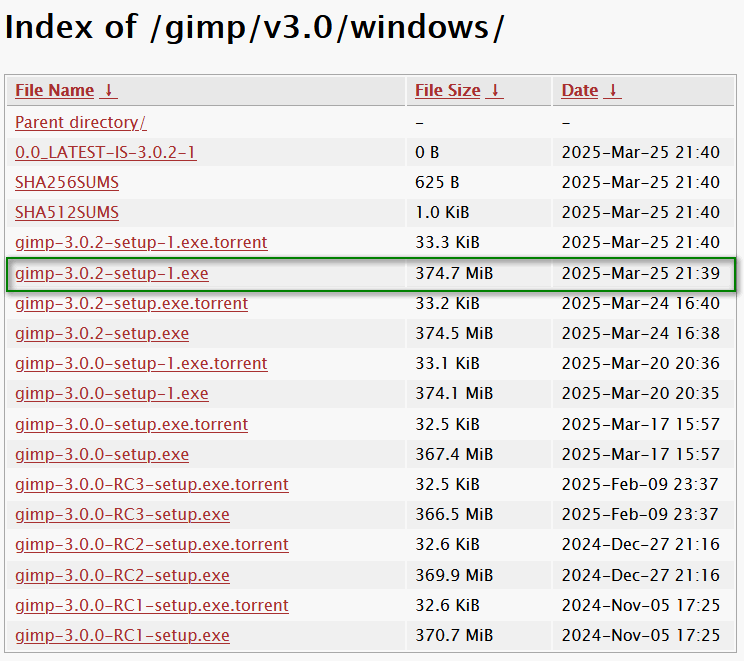
Task: Download gimp-3.0.2-setup.exe
Action: tap(102, 334)
